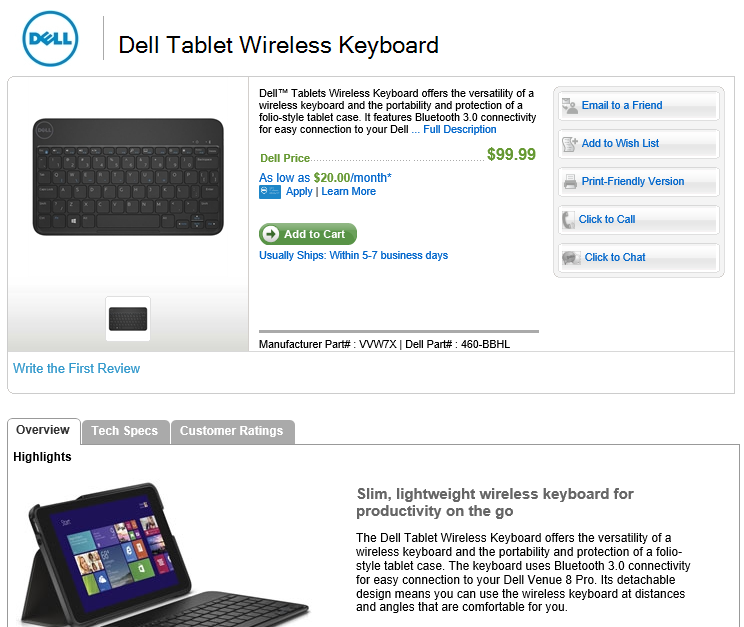This screenshot has width=744, height=627.
Task: Click the Dell credit card icon beside Apply
Action: tap(270, 192)
